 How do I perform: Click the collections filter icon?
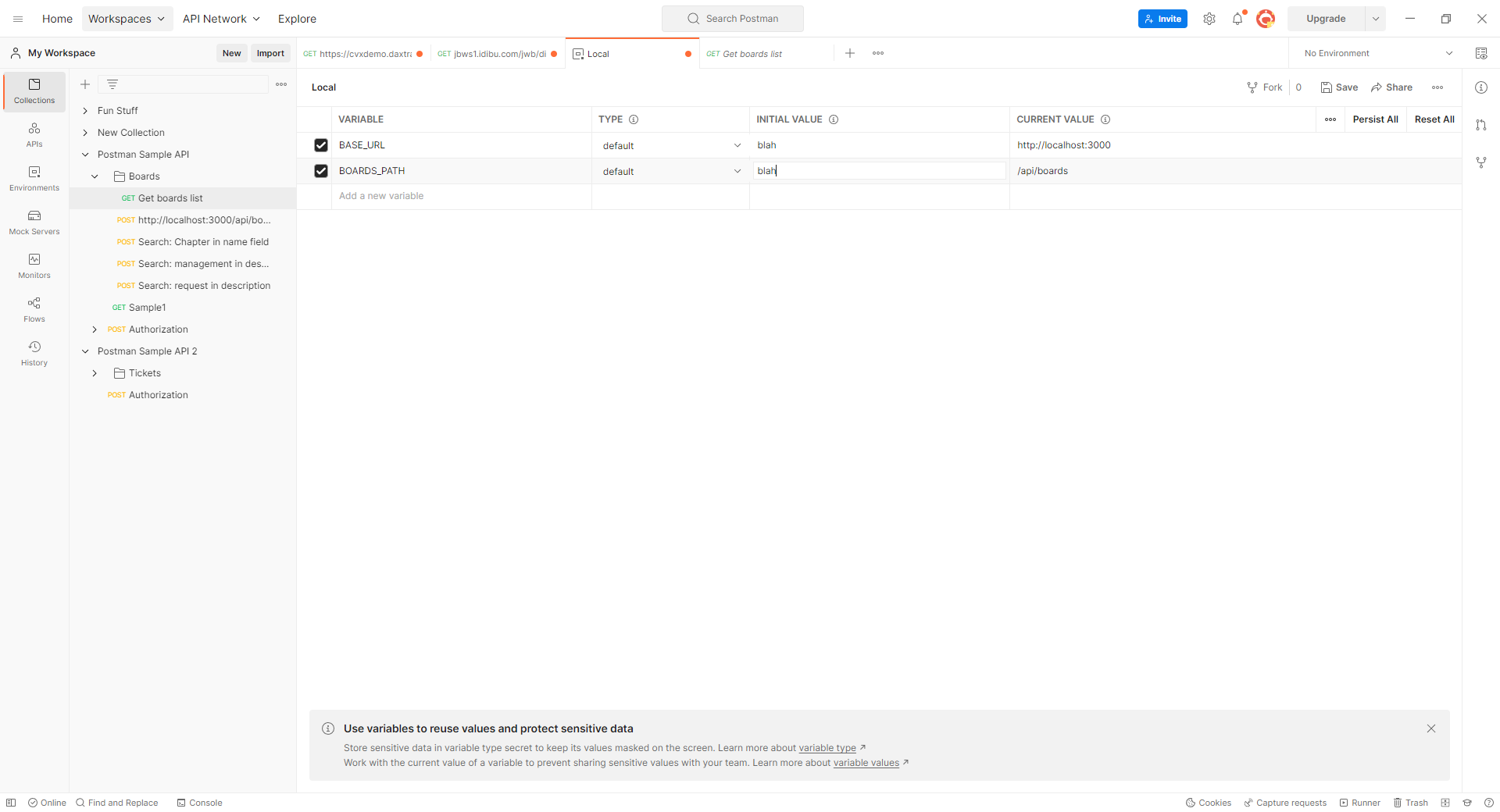click(x=112, y=84)
